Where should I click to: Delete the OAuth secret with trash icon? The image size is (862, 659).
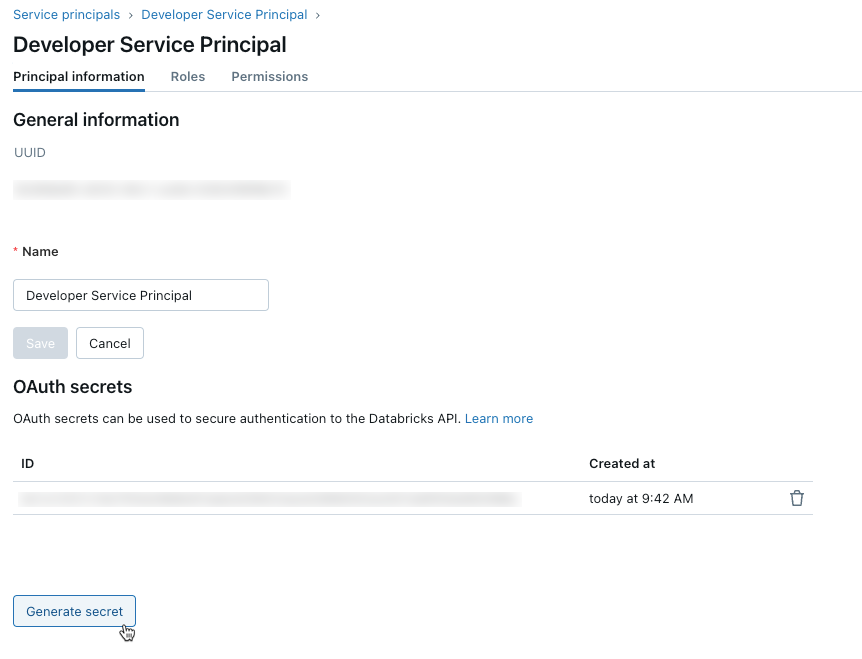pos(797,498)
